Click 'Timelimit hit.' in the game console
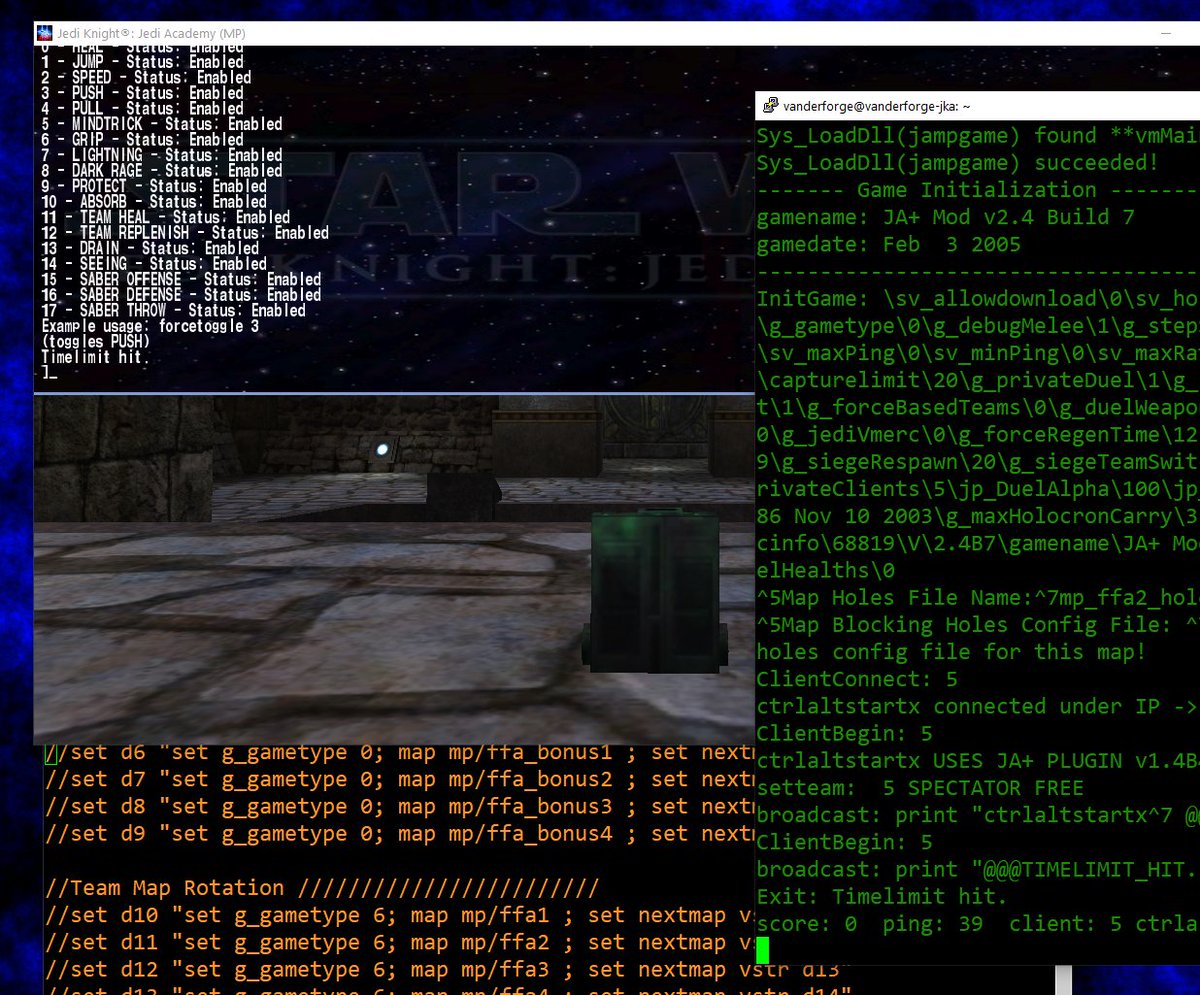The image size is (1200, 995). click(96, 357)
